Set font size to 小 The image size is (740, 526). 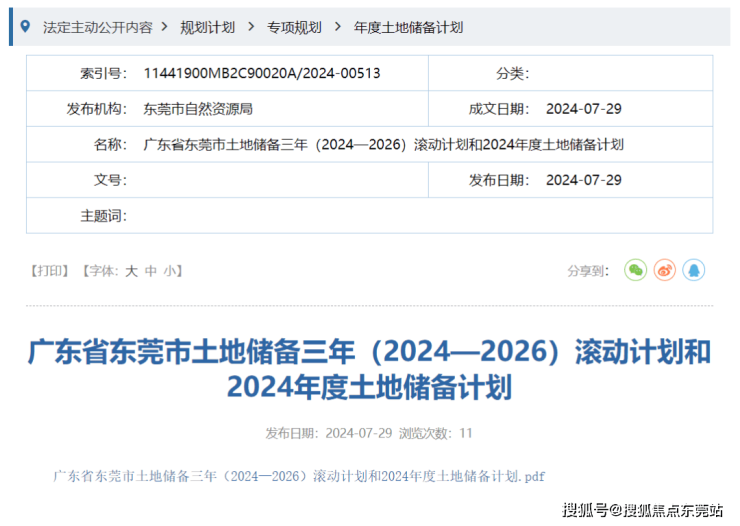[x=169, y=271]
